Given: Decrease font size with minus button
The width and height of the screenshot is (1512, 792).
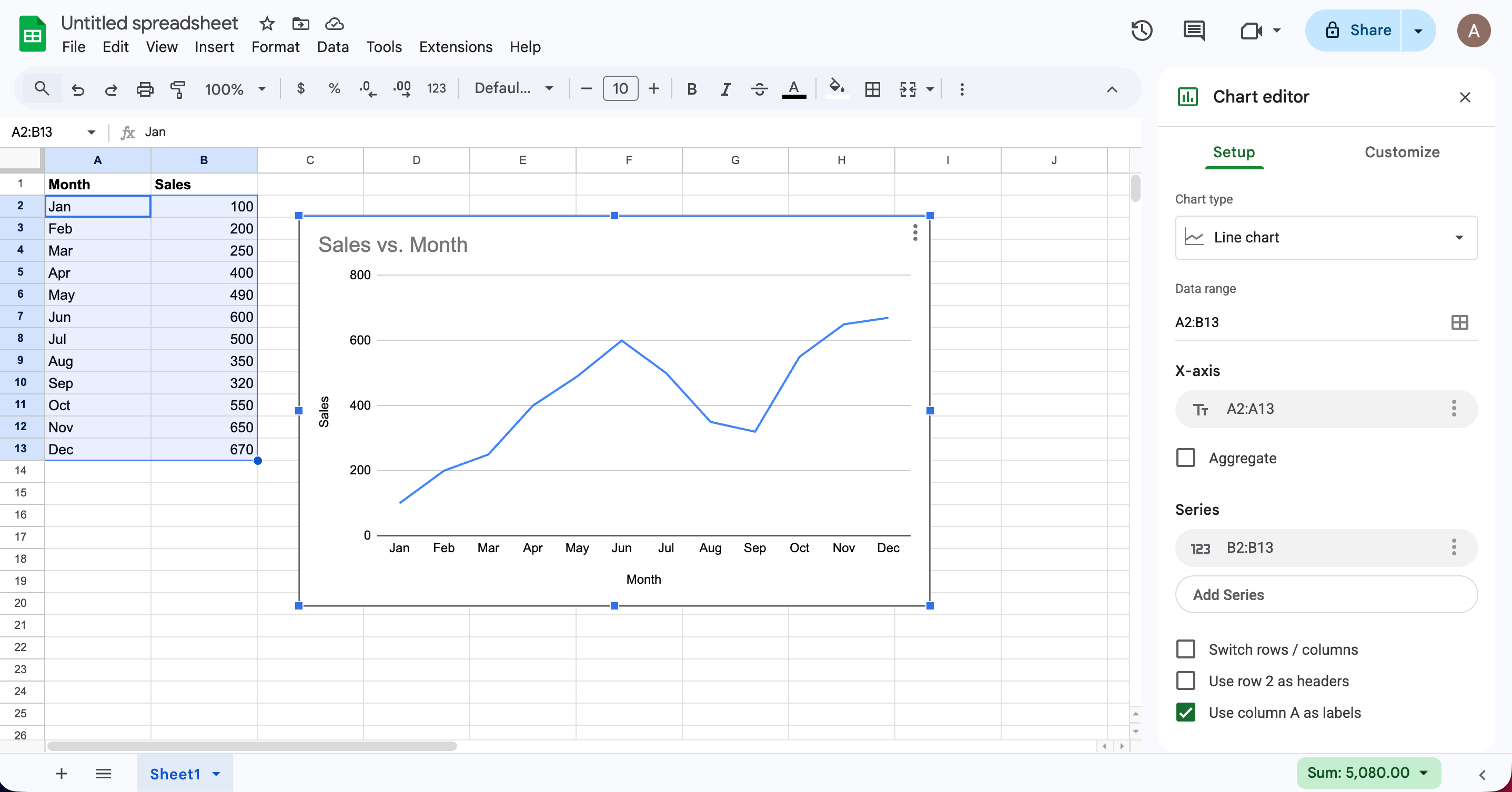Looking at the screenshot, I should point(586,88).
